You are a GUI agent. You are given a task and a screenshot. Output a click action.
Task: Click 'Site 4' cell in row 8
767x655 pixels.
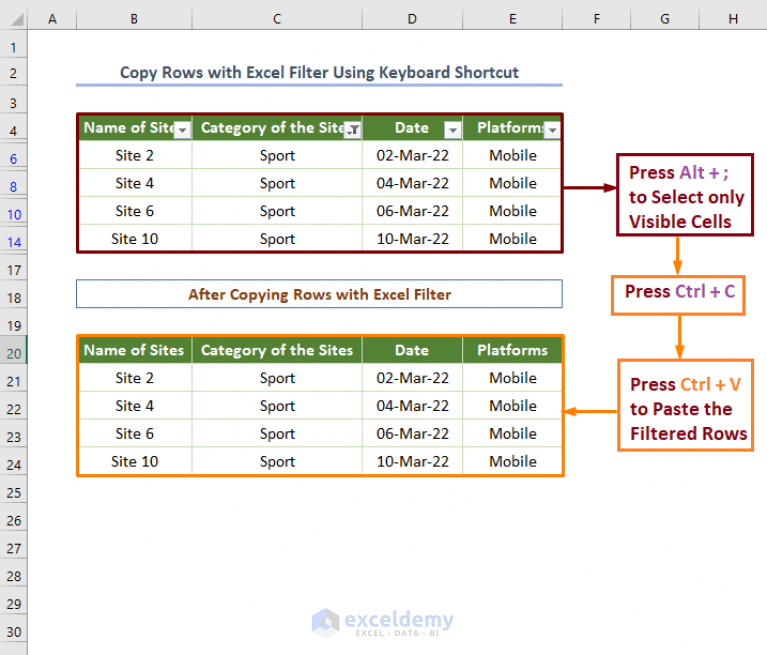tap(135, 183)
